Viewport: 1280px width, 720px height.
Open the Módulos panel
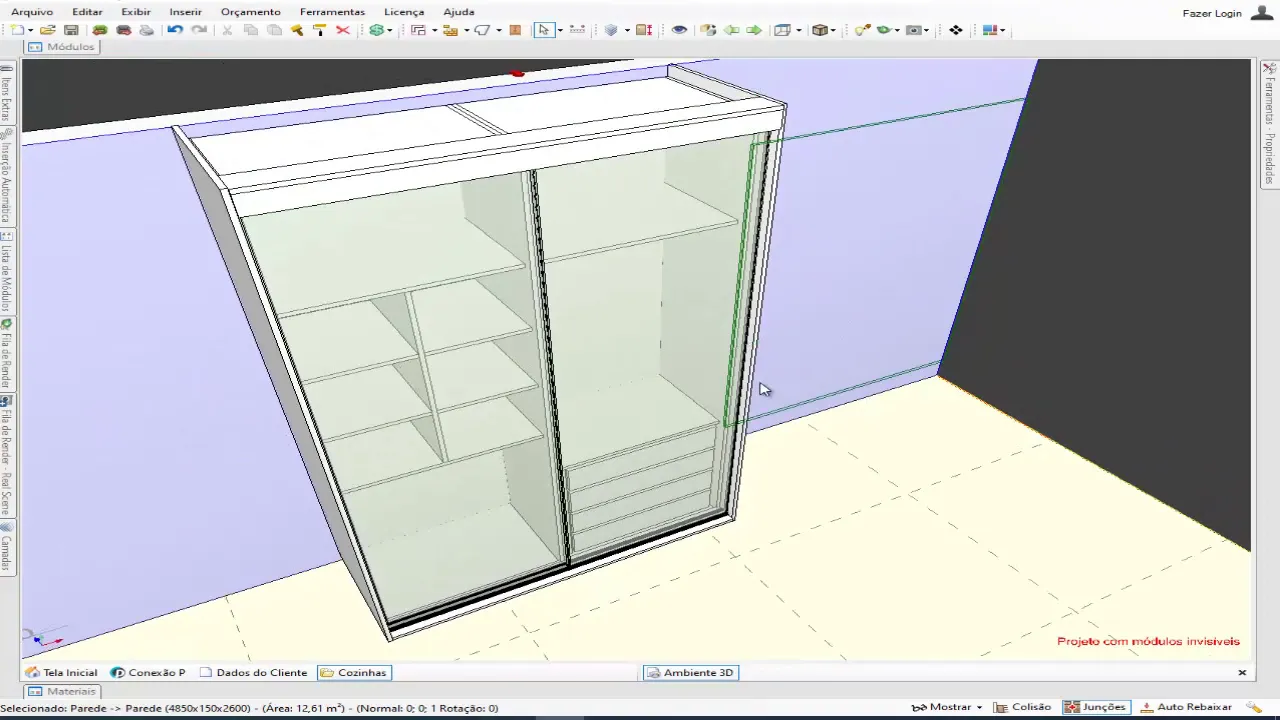tap(62, 47)
